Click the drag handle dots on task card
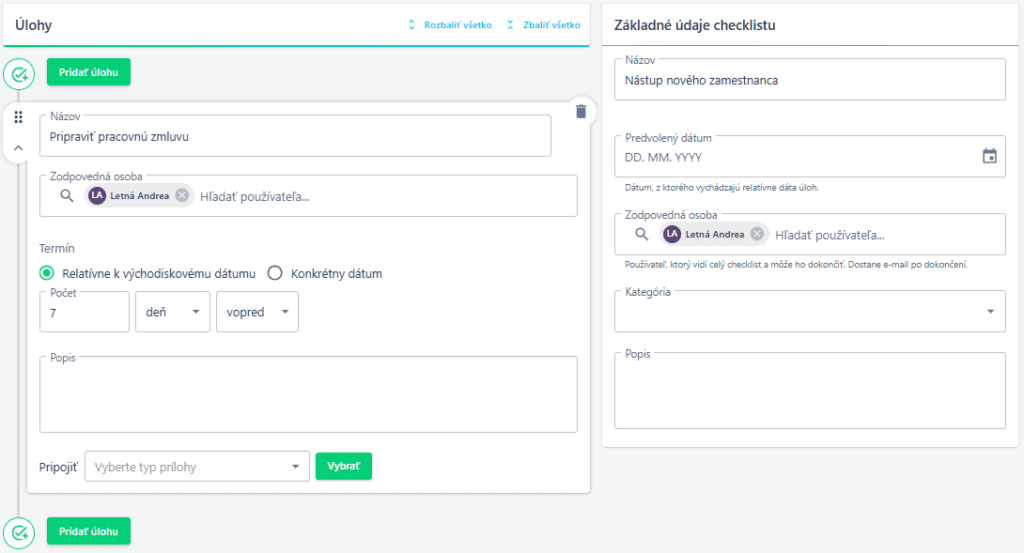This screenshot has height=553, width=1024. click(18, 118)
